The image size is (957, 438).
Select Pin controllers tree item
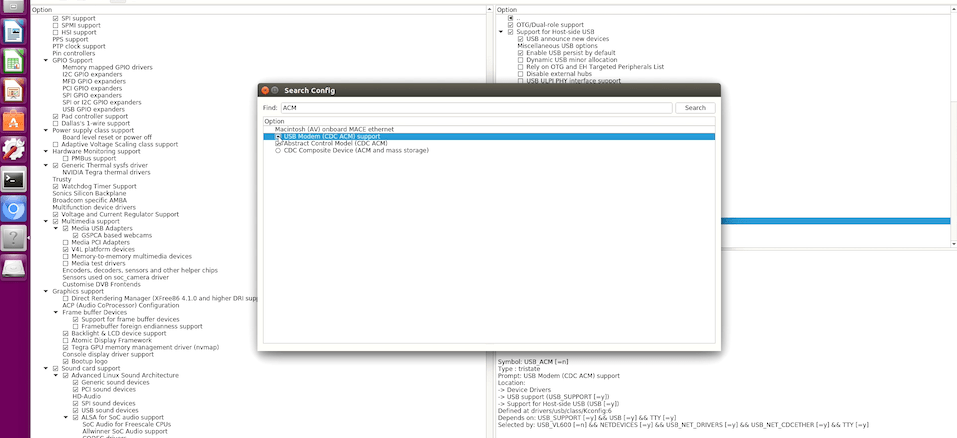(74, 54)
